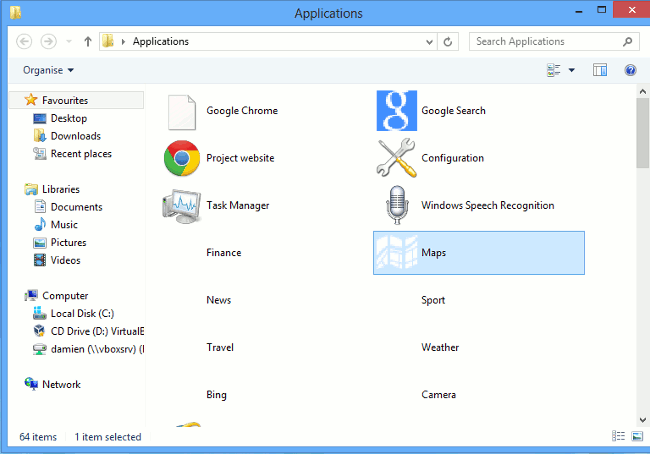Image resolution: width=650 pixels, height=454 pixels.
Task: Click the Computer icon in sidebar
Action: [31, 295]
